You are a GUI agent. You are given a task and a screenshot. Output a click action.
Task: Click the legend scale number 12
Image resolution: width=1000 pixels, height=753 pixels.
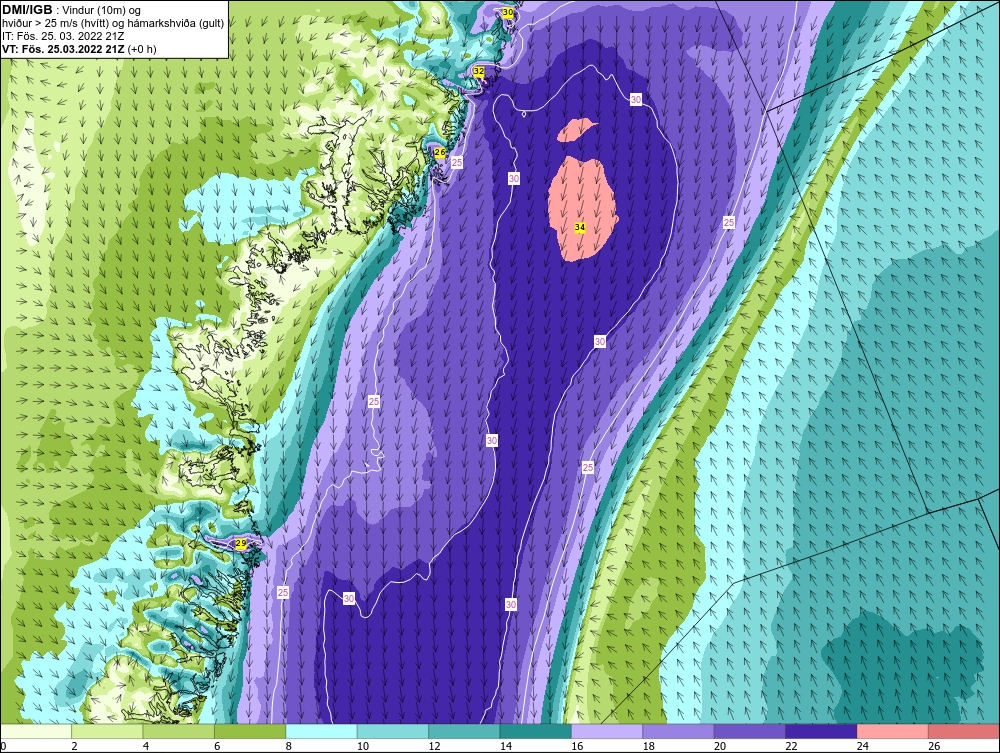tap(434, 746)
